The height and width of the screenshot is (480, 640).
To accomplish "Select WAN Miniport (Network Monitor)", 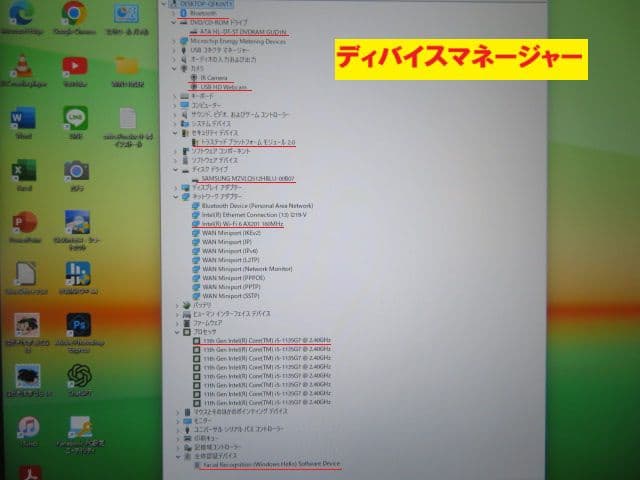I will (242, 269).
